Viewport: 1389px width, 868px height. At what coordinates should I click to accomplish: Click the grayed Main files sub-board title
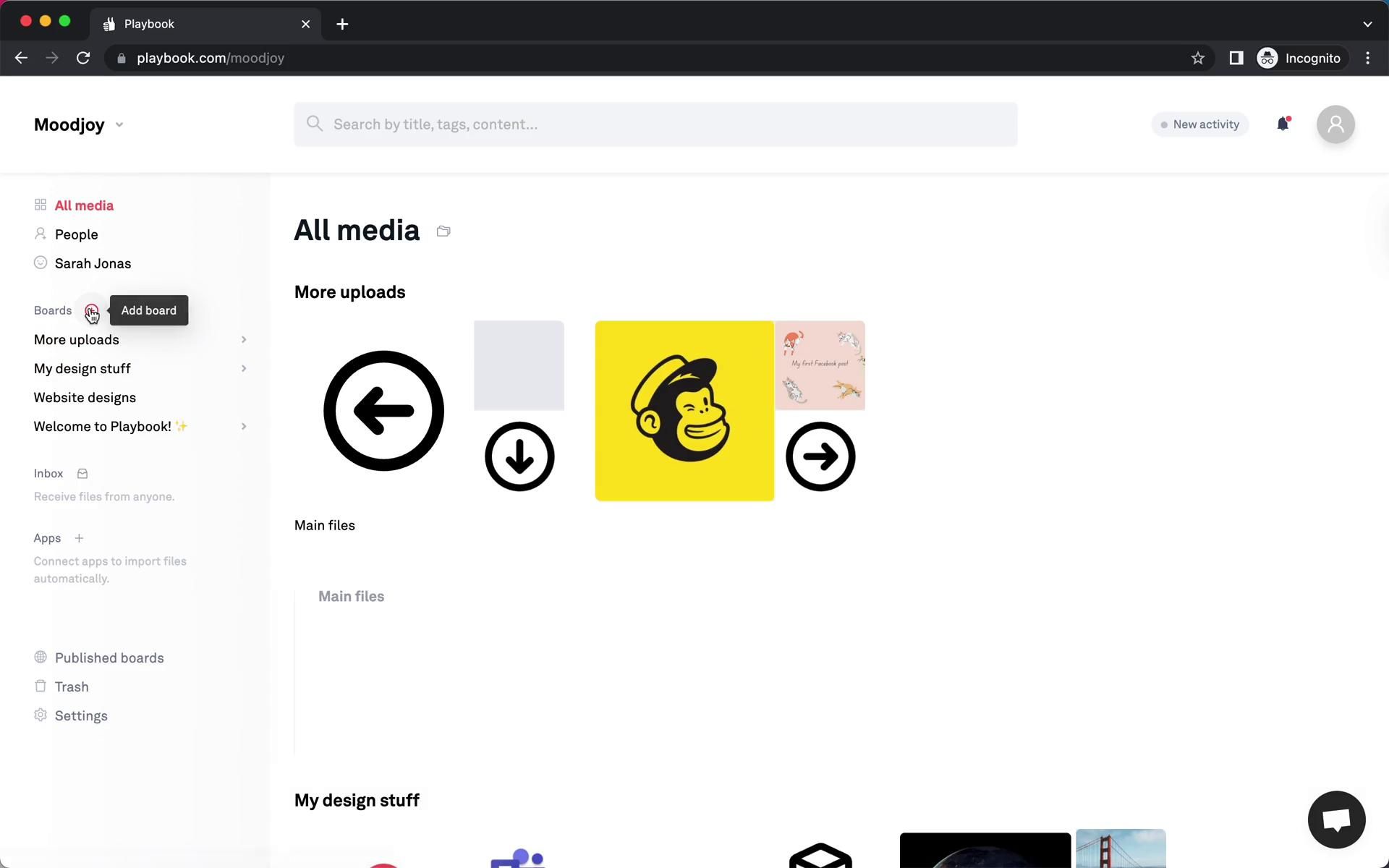click(x=351, y=597)
